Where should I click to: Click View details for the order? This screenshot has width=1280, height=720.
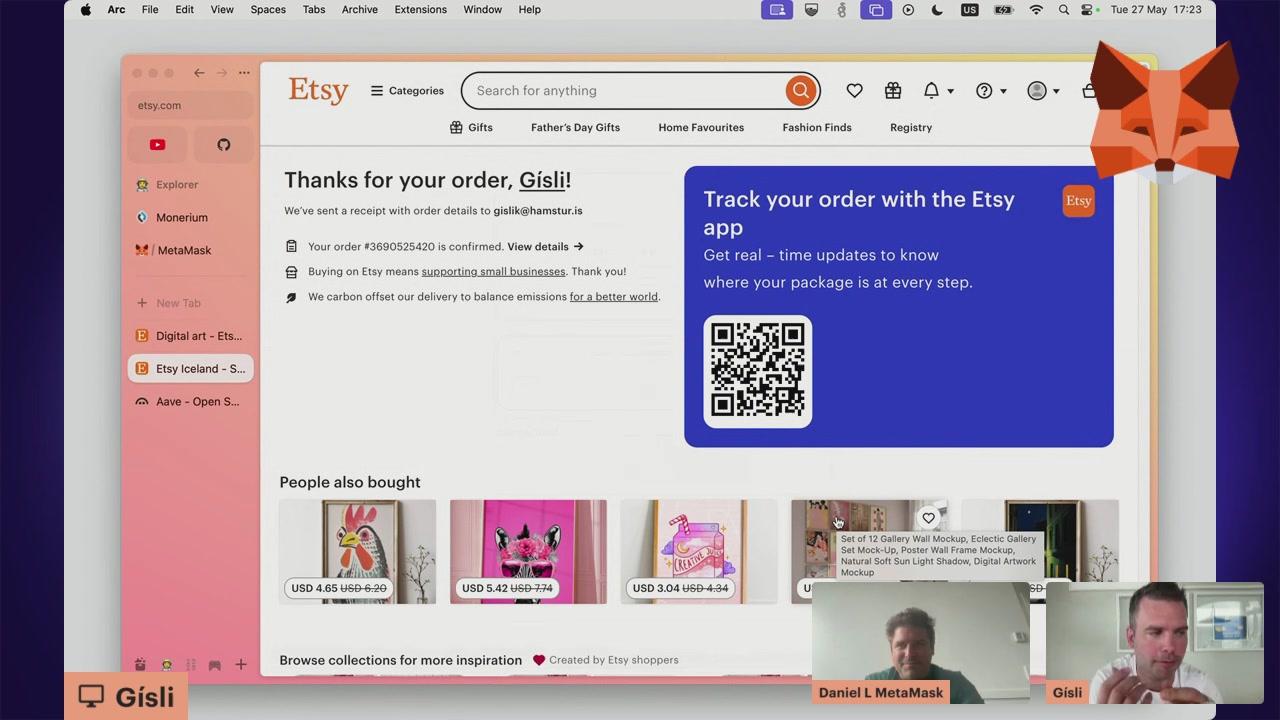pos(545,247)
